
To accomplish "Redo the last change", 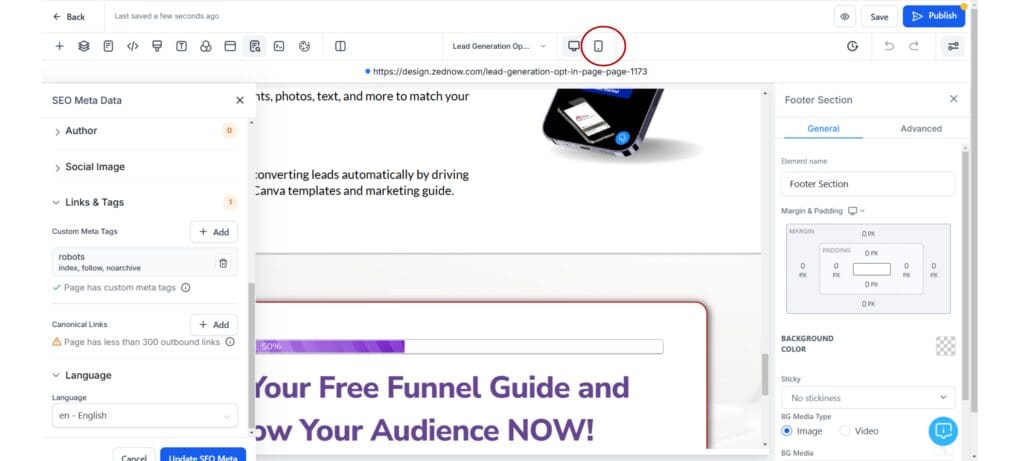I will 914,46.
